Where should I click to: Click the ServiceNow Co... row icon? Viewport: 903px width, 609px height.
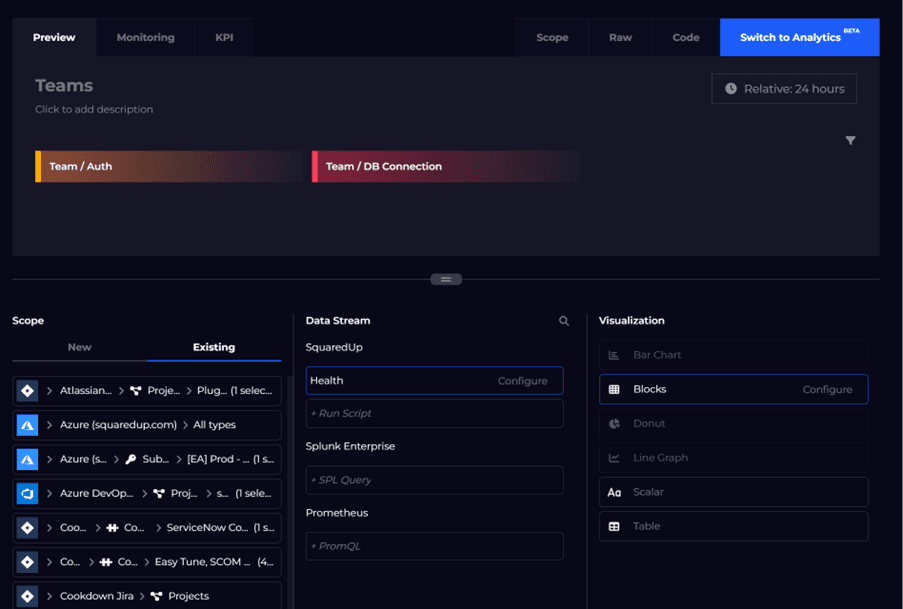[27, 528]
